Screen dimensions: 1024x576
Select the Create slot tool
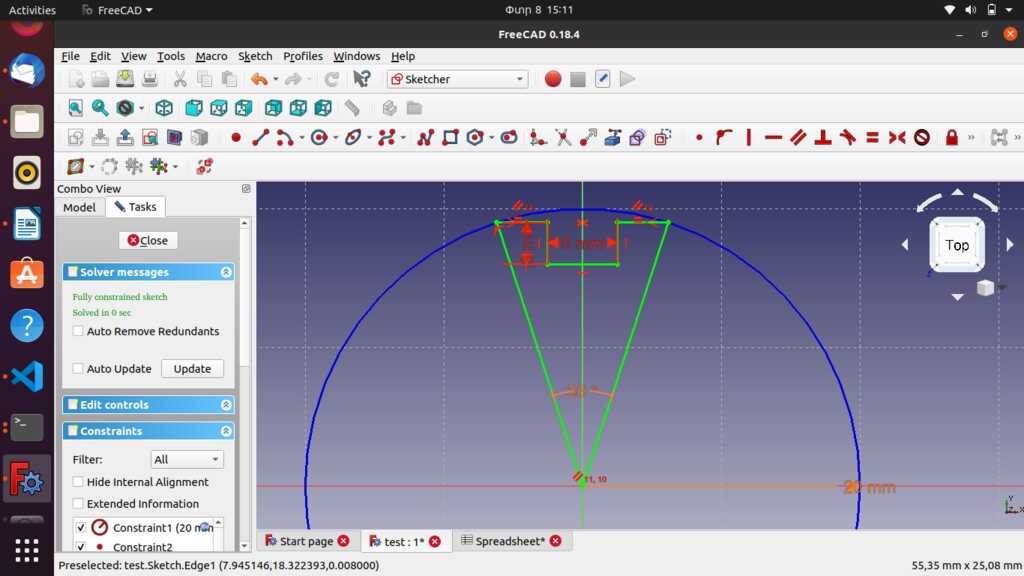pos(509,138)
